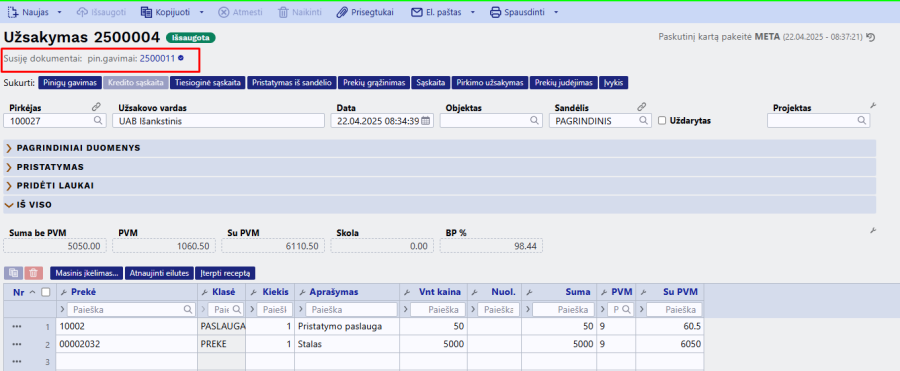The height and width of the screenshot is (371, 900).
Task: Click the history icon beside META timestamp
Action: point(871,37)
